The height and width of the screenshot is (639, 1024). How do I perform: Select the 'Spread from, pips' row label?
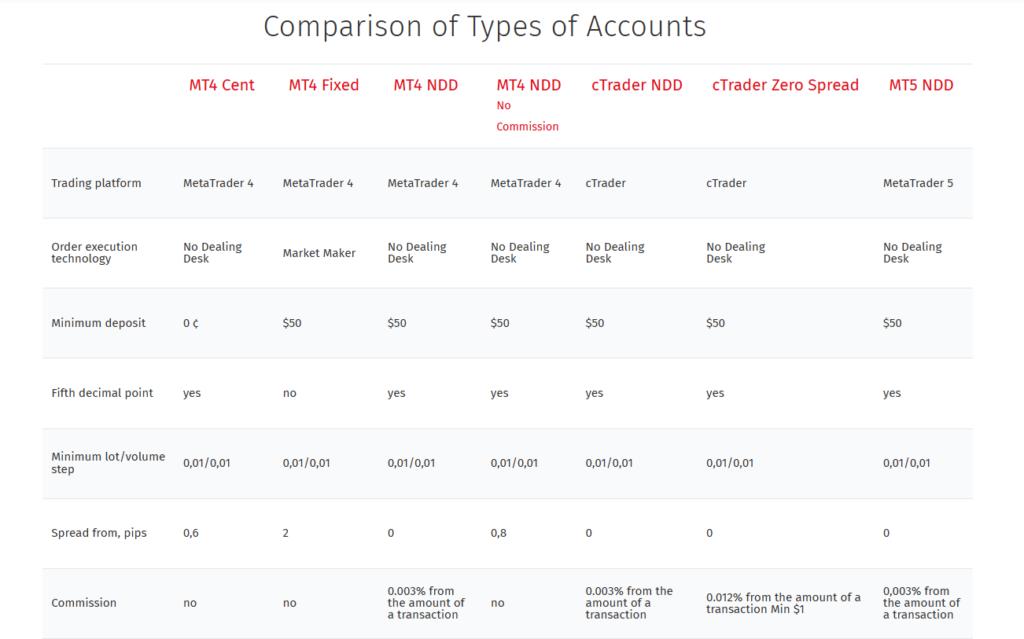point(99,533)
